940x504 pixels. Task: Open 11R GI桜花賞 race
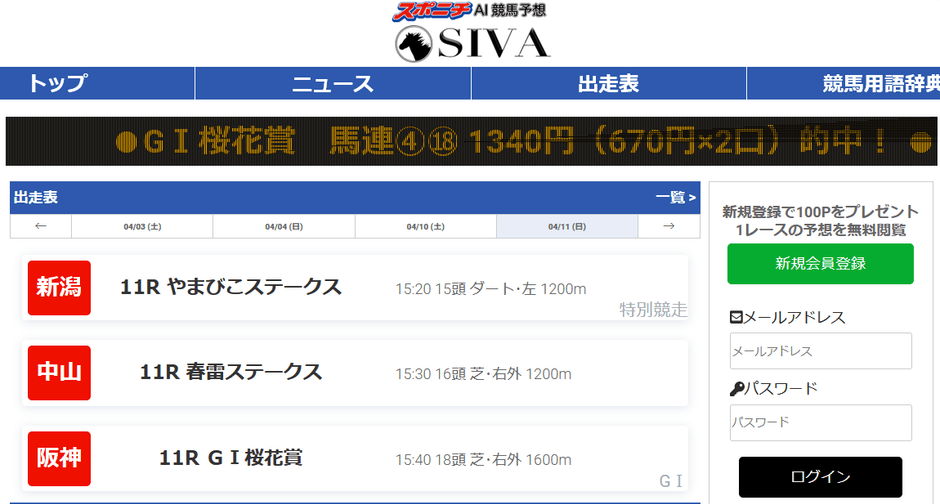coord(231,458)
